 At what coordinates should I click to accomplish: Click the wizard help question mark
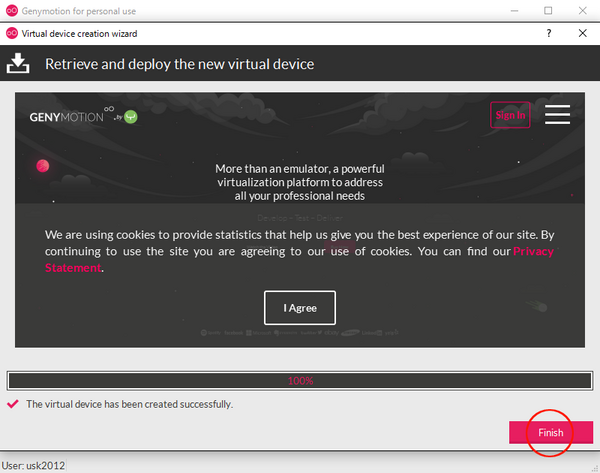tap(548, 32)
